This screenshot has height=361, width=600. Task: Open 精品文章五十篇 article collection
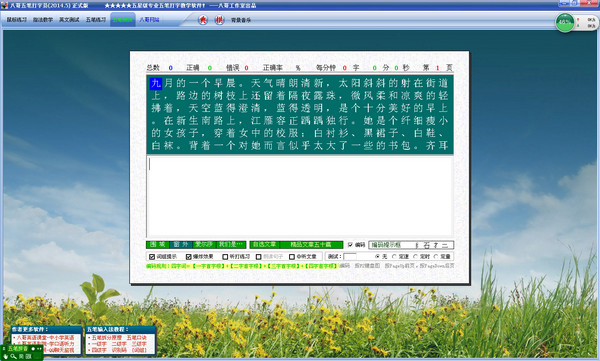click(x=311, y=244)
